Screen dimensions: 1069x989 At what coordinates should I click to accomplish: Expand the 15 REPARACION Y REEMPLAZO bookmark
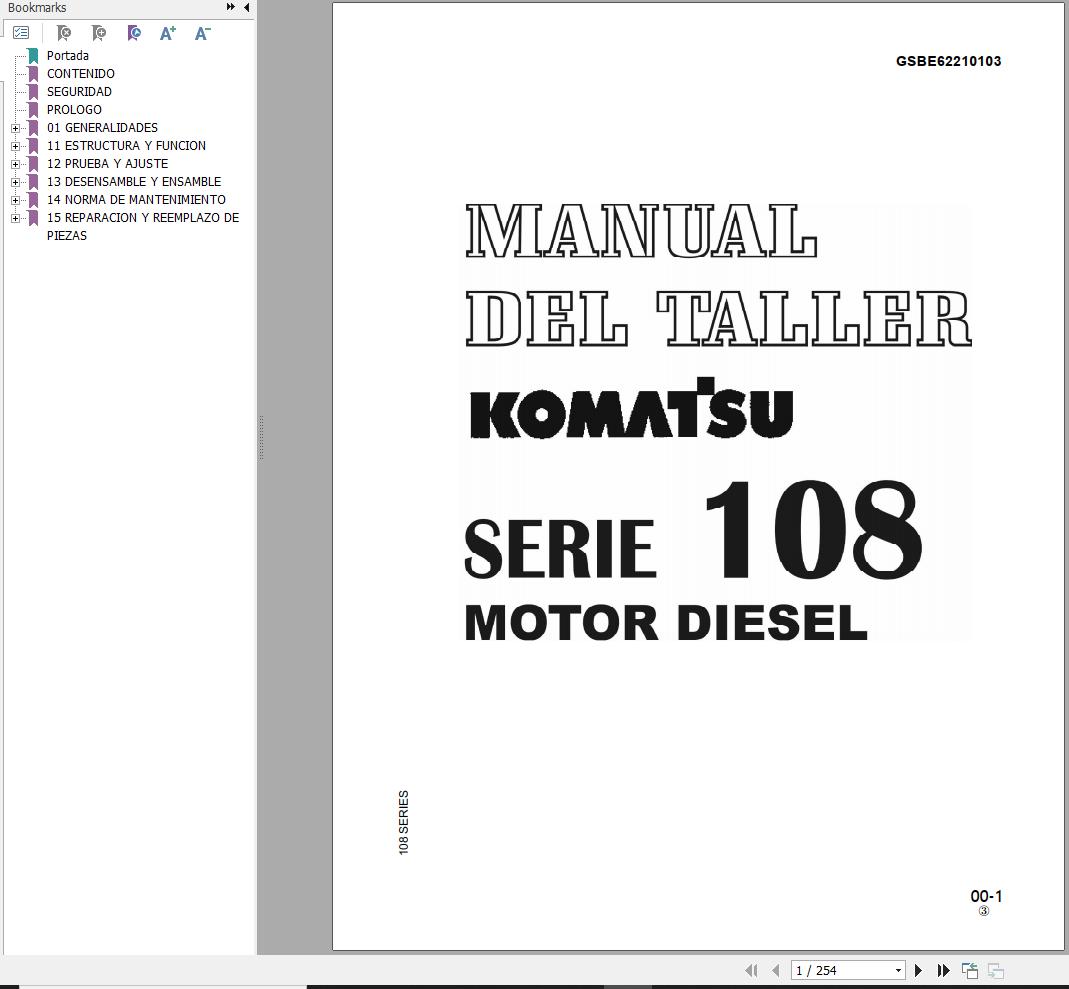coord(15,218)
